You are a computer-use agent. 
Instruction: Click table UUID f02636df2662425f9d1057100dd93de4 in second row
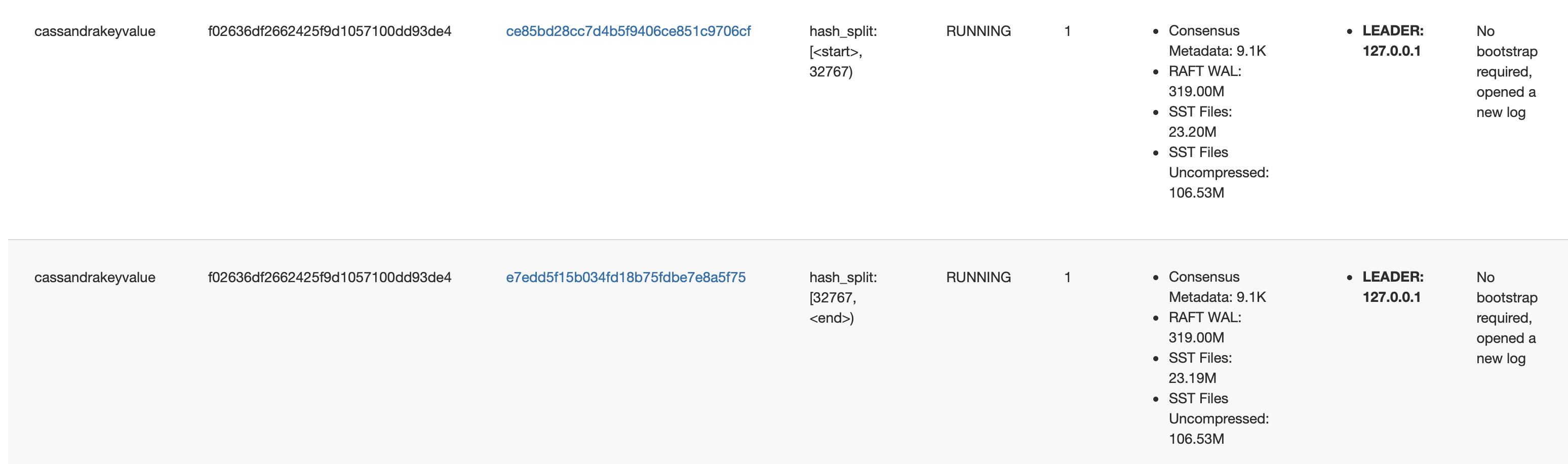pos(331,277)
